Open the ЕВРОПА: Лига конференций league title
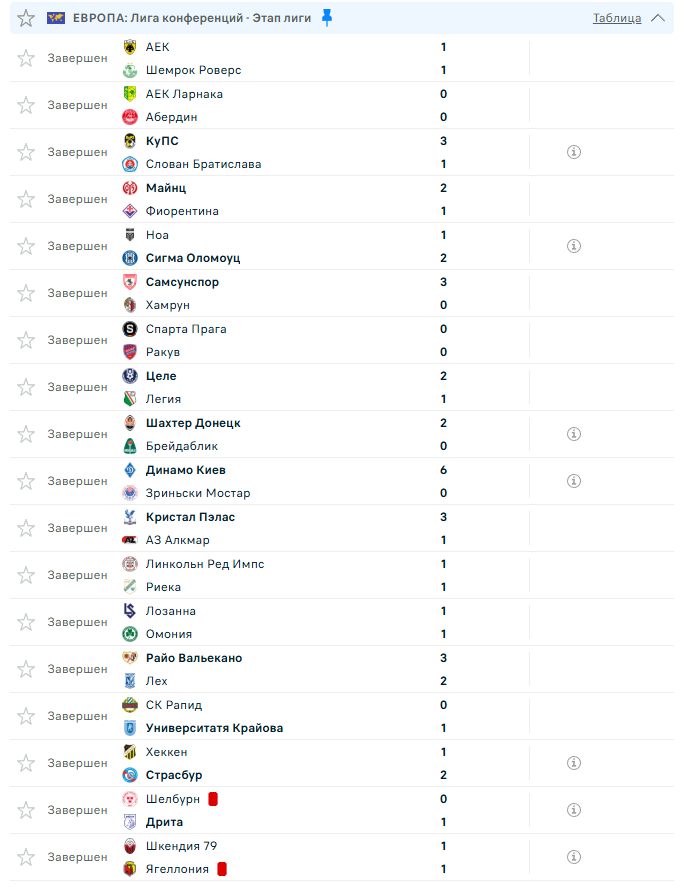This screenshot has height=889, width=684. tap(191, 18)
